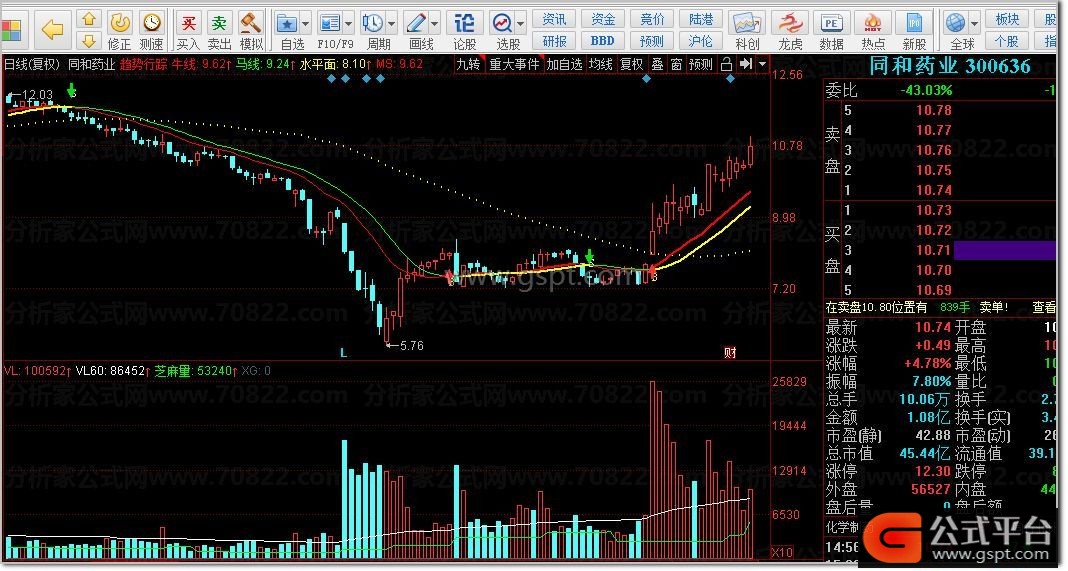Click the 周期 period clock icon
Screen dimensions: 1068x571
coord(373,25)
